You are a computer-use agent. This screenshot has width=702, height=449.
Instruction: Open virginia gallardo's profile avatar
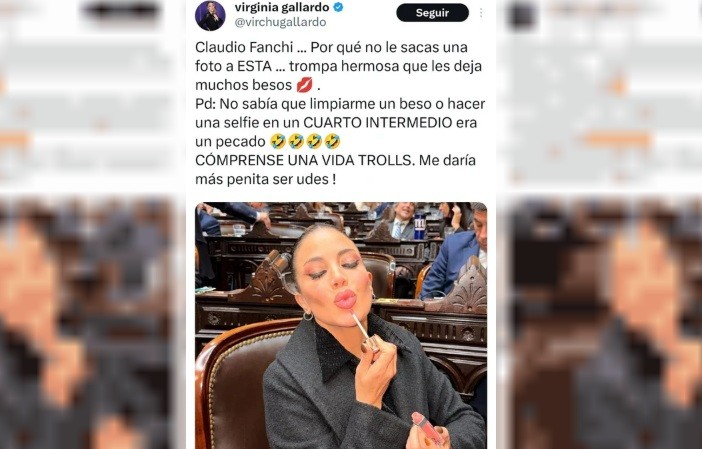(x=210, y=15)
